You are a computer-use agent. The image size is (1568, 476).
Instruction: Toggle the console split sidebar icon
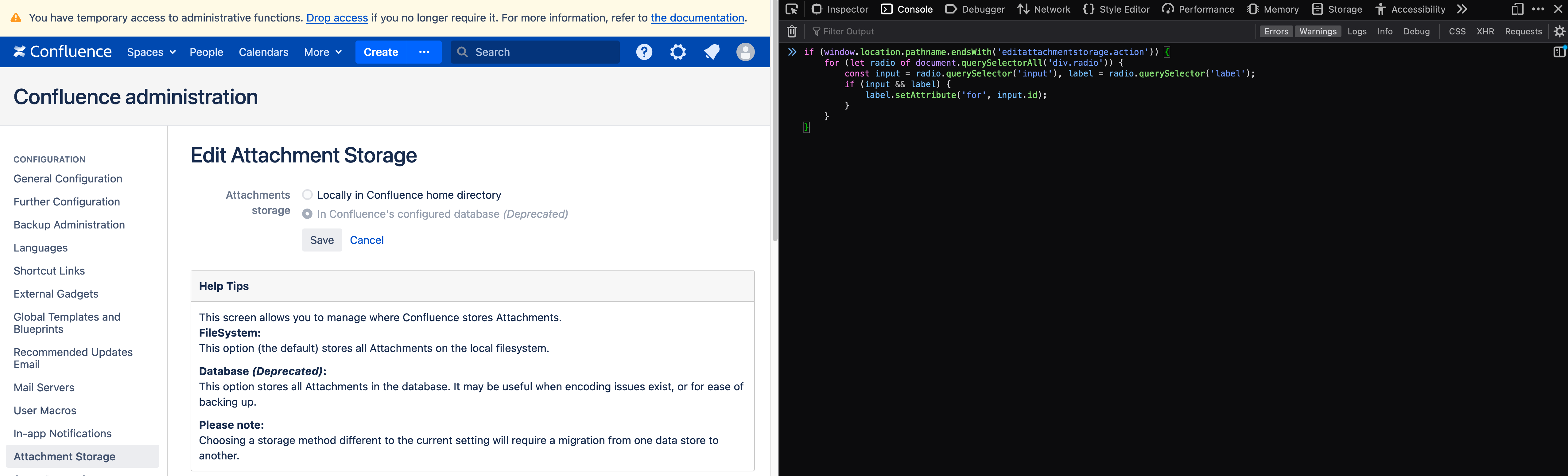coord(1559,52)
